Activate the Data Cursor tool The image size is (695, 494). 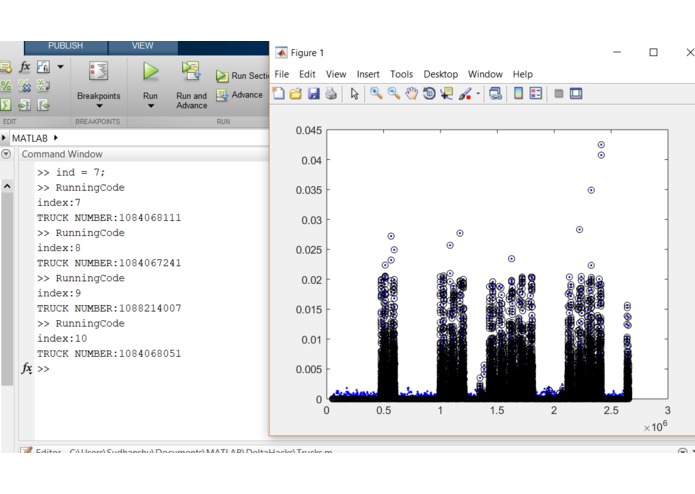coord(446,93)
